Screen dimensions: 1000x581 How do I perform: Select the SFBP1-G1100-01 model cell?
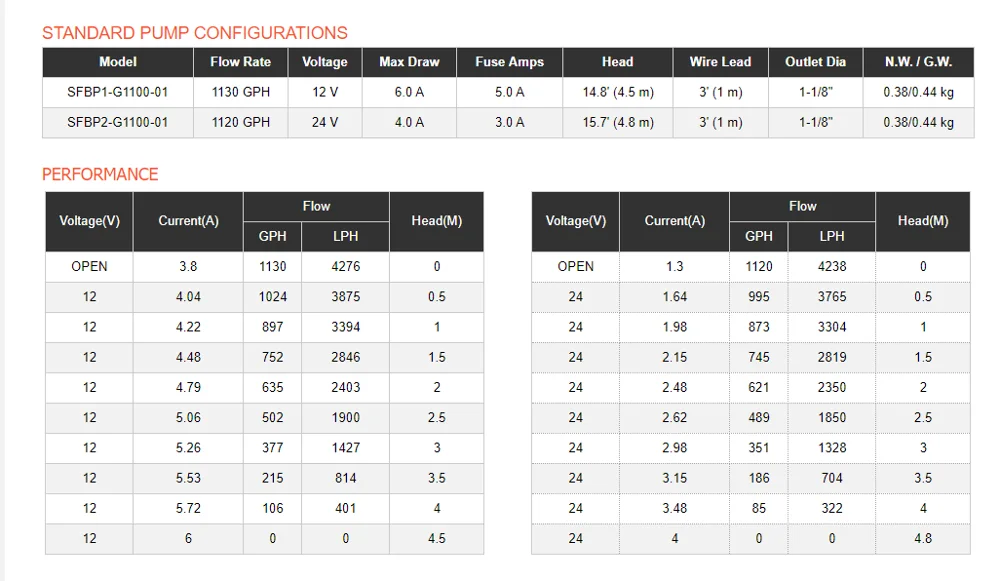tap(117, 92)
